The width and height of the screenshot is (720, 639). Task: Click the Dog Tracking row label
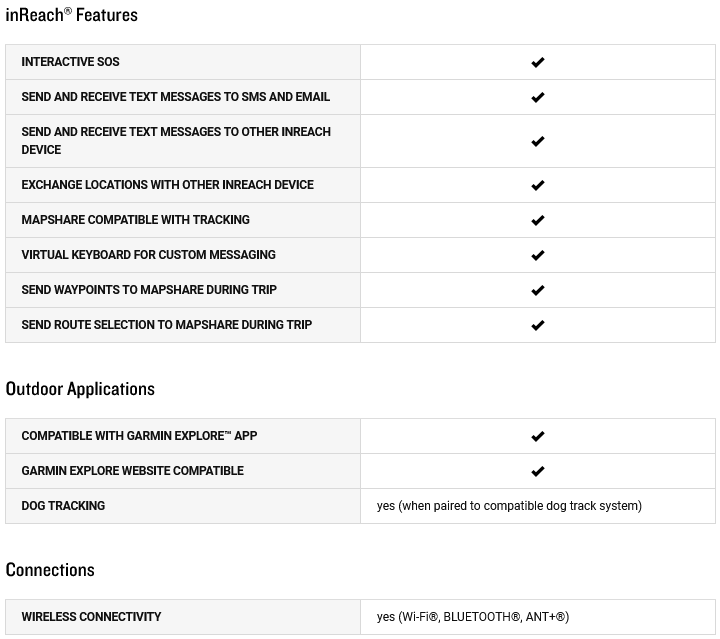[63, 506]
